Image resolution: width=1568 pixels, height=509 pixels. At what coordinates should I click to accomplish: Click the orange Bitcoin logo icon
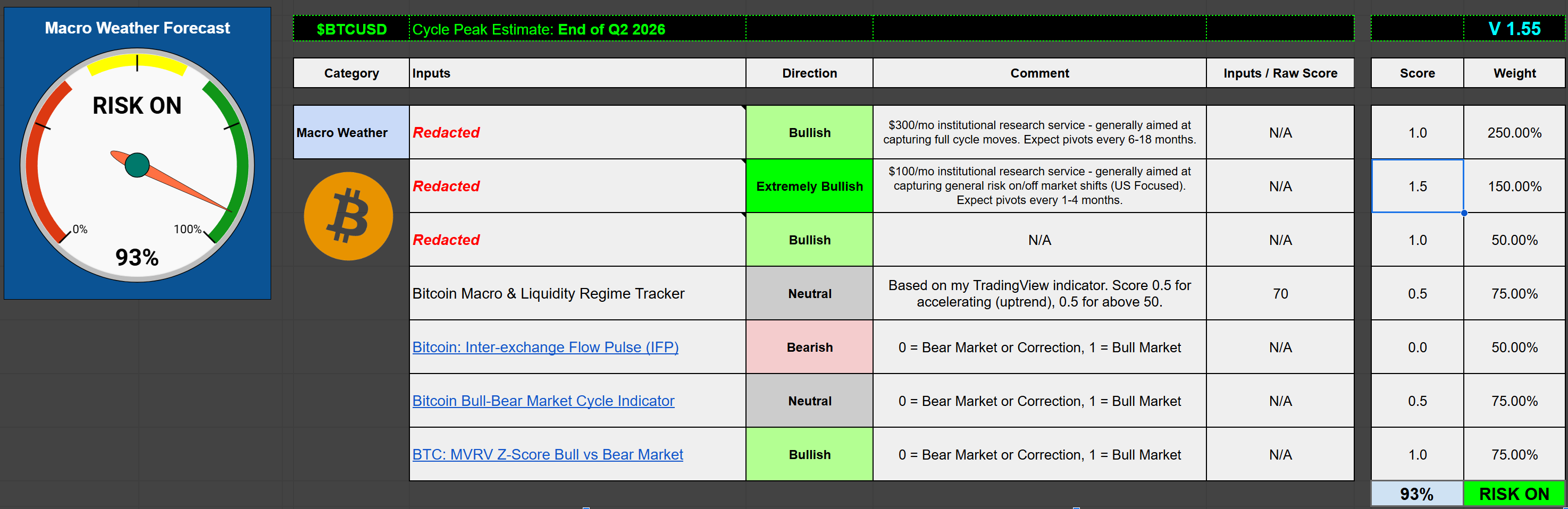(x=348, y=216)
